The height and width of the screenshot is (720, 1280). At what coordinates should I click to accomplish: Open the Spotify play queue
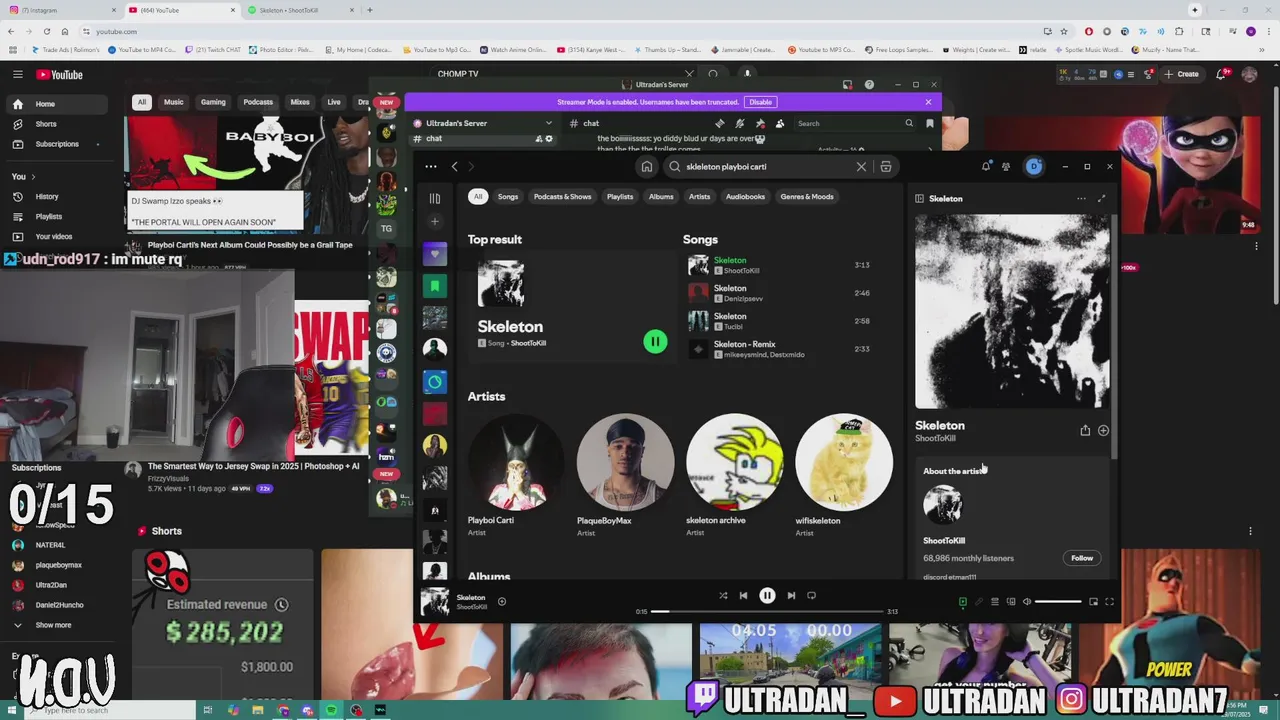994,602
